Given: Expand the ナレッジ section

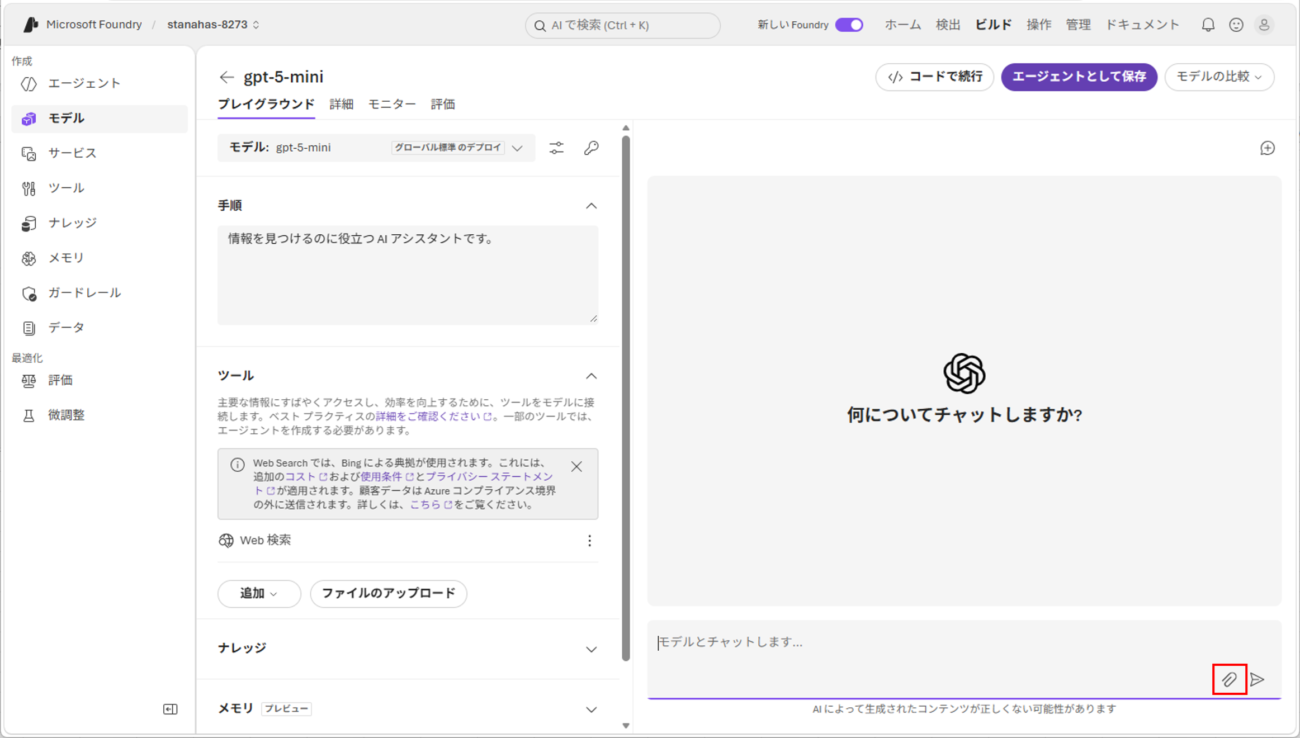Looking at the screenshot, I should pos(591,649).
